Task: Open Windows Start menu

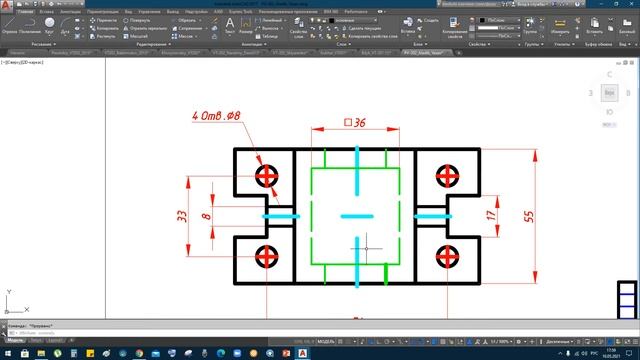Action: (8, 353)
